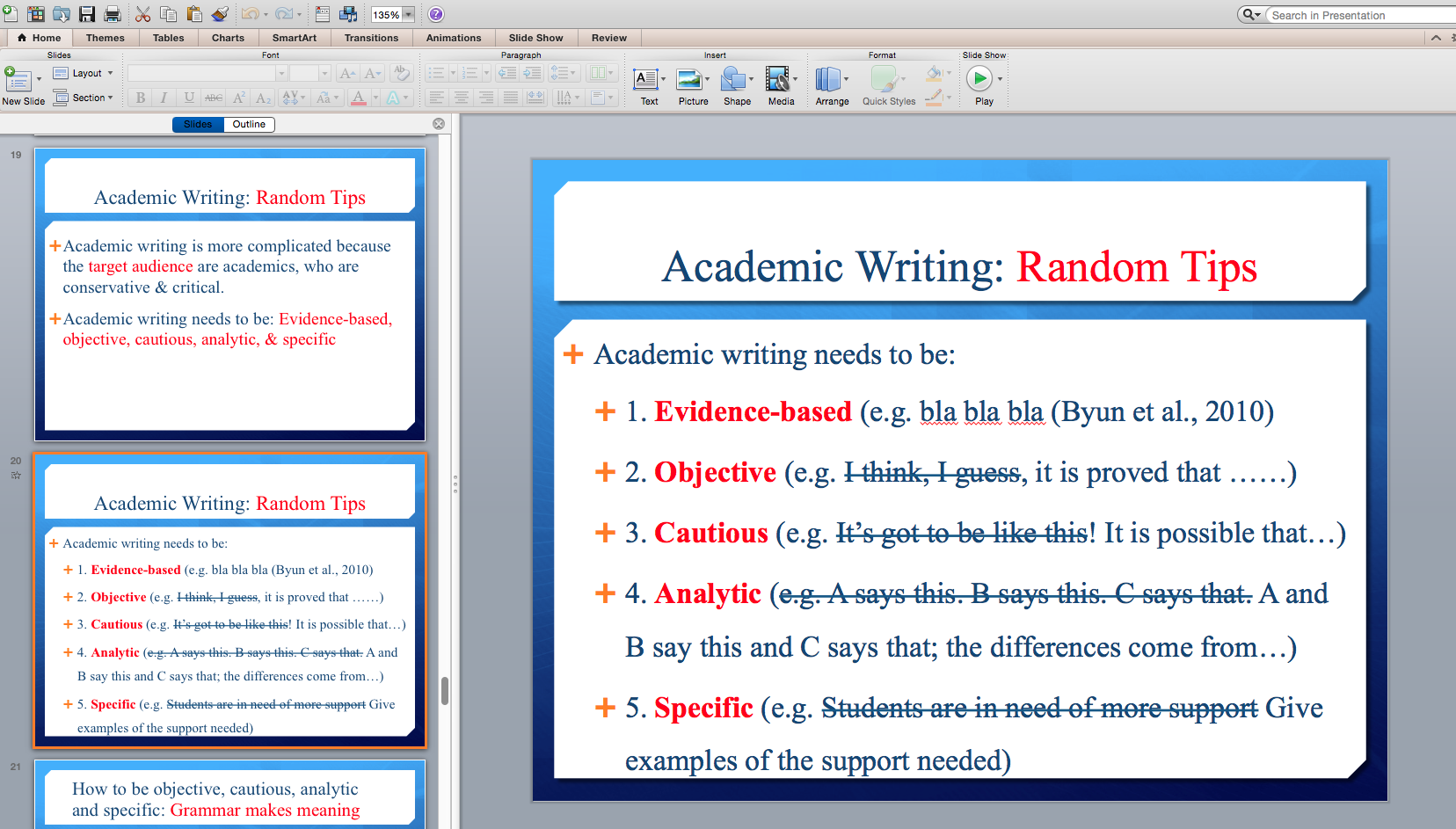Open Quick Styles in Format group
The image size is (1456, 829).
click(888, 85)
